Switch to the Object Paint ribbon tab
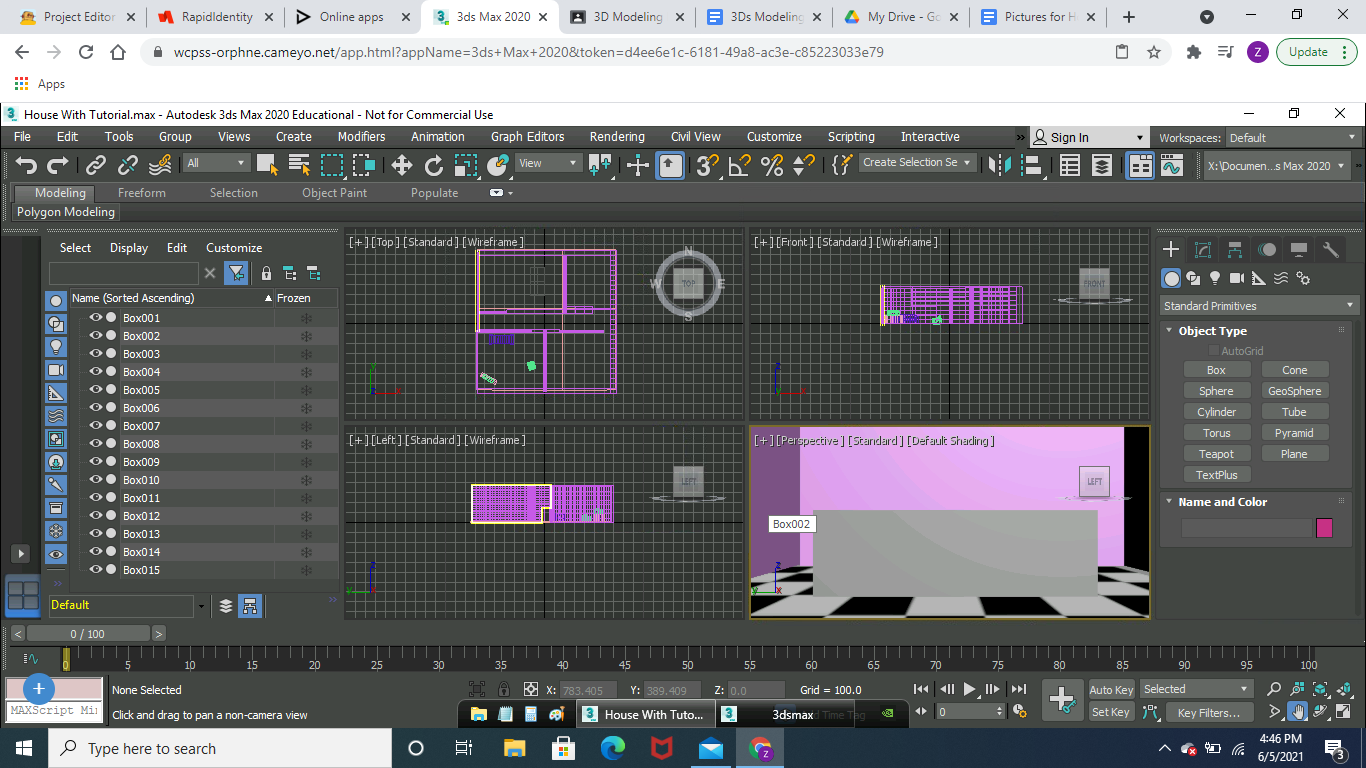This screenshot has width=1366, height=768. (x=334, y=193)
